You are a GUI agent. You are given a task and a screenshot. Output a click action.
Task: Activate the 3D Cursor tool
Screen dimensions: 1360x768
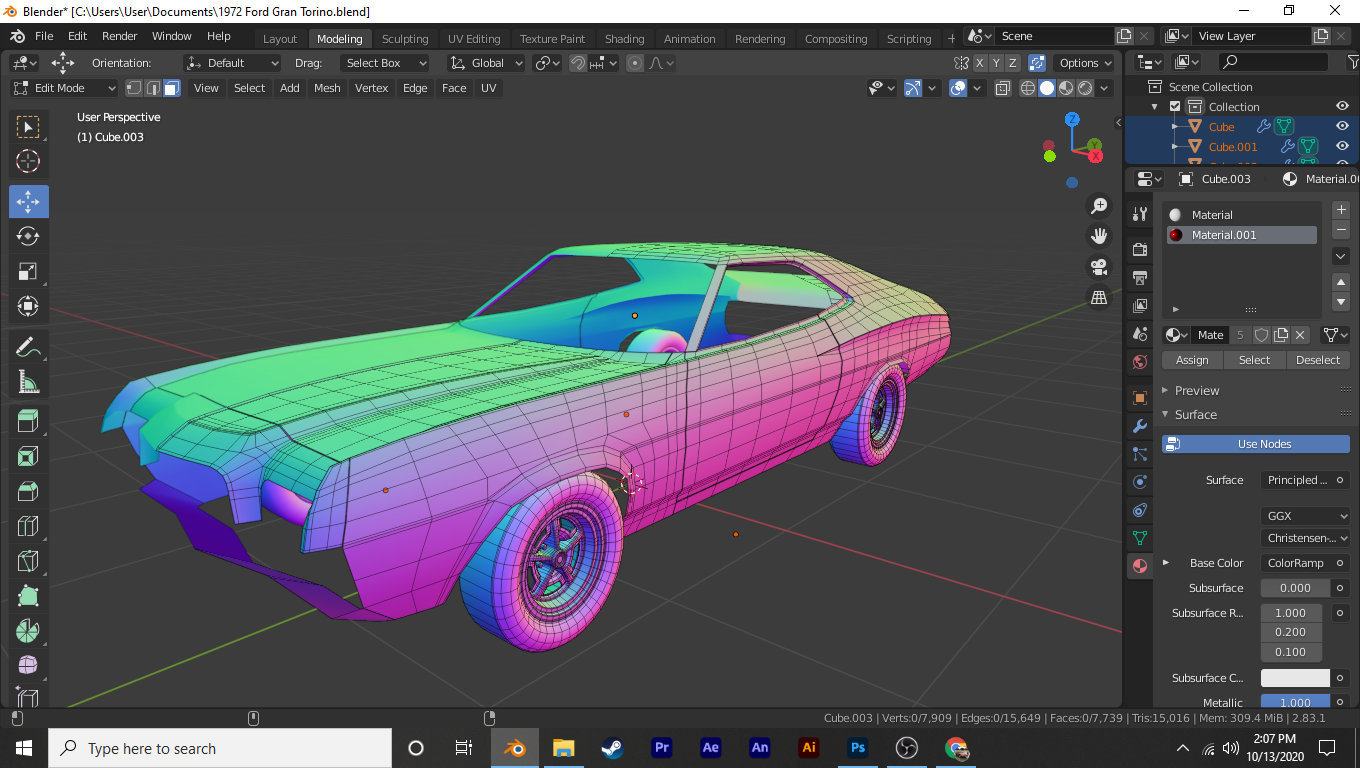coord(28,161)
